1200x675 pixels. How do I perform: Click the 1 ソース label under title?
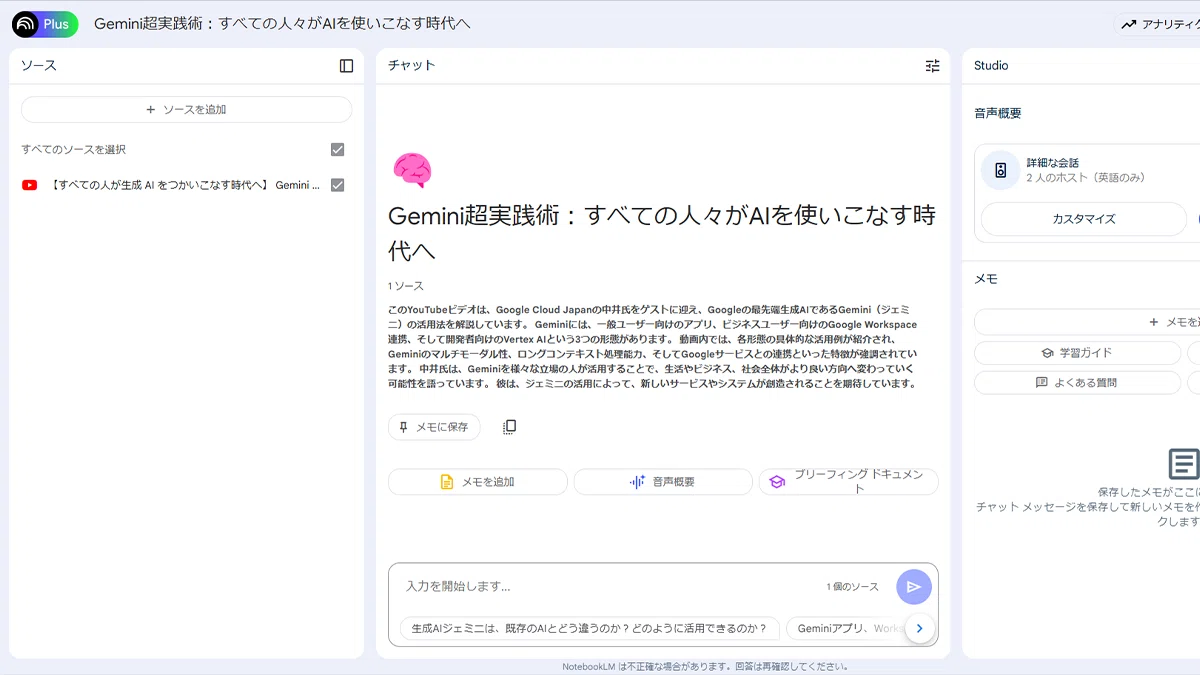click(406, 286)
